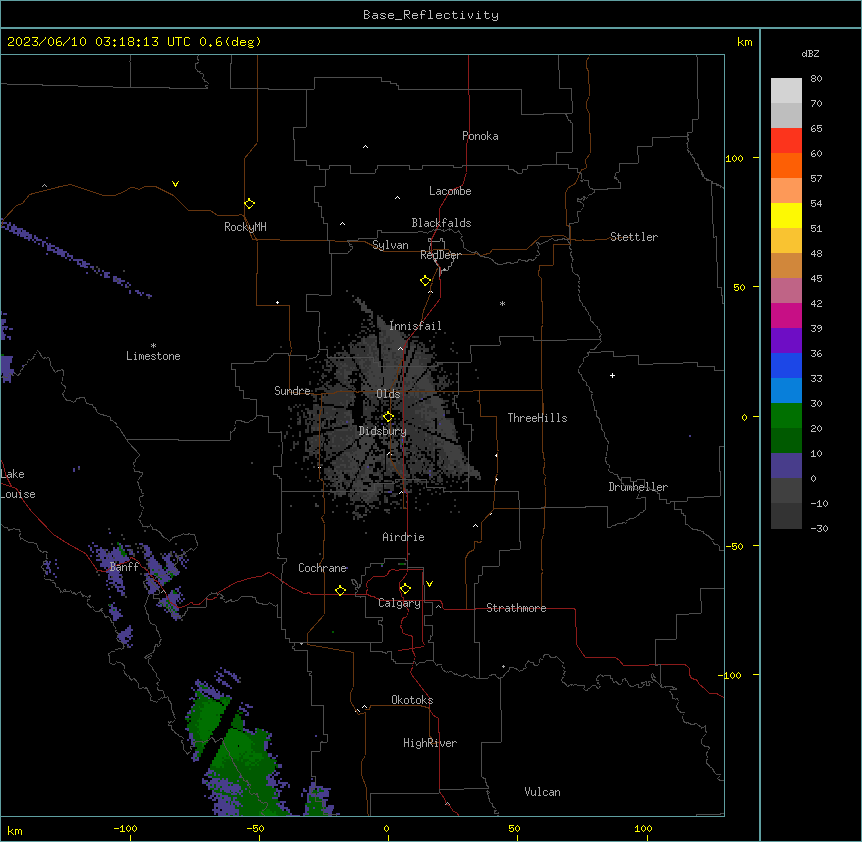Screen dimensions: 862x842
Task: Click the white caret marker west of Blackfalds
Action: [x=342, y=224]
